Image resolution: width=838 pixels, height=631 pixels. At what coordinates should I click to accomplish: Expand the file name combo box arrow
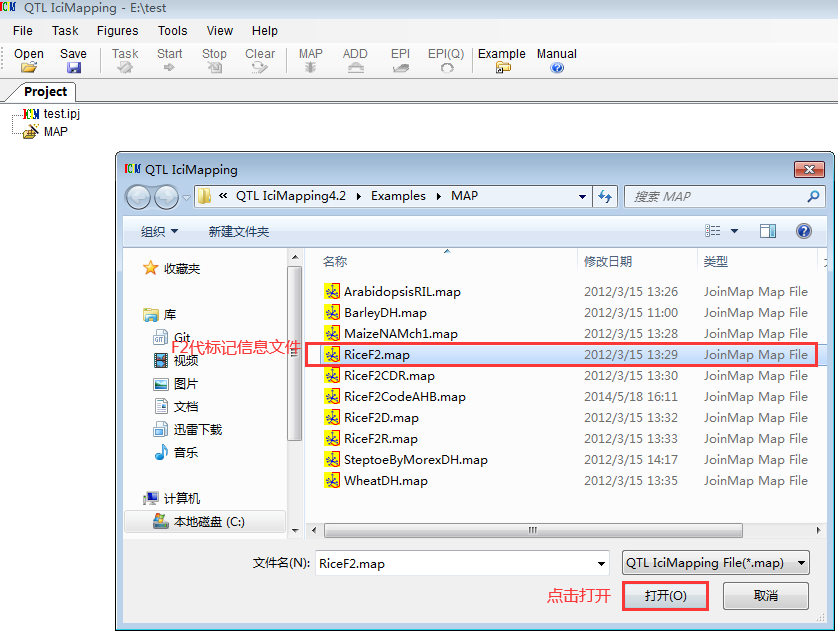(x=601, y=564)
